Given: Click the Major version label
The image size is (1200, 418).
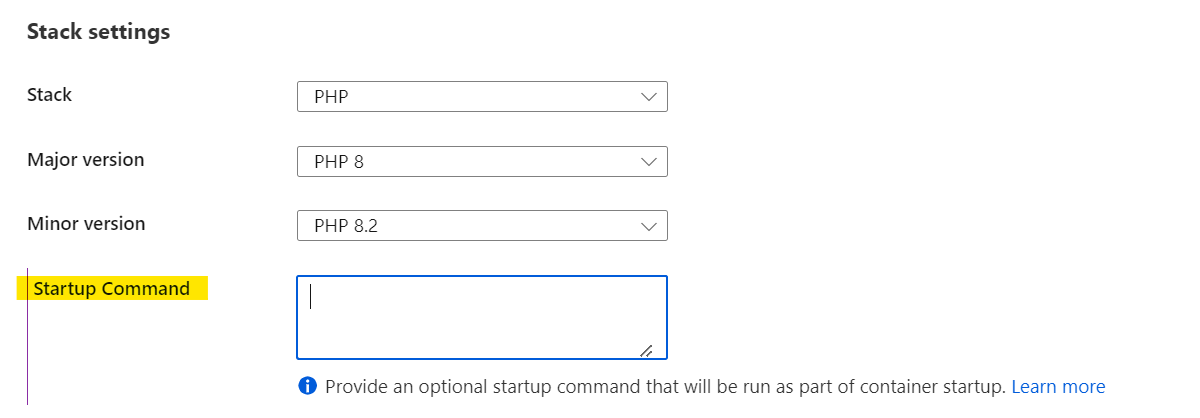Looking at the screenshot, I should tap(86, 160).
